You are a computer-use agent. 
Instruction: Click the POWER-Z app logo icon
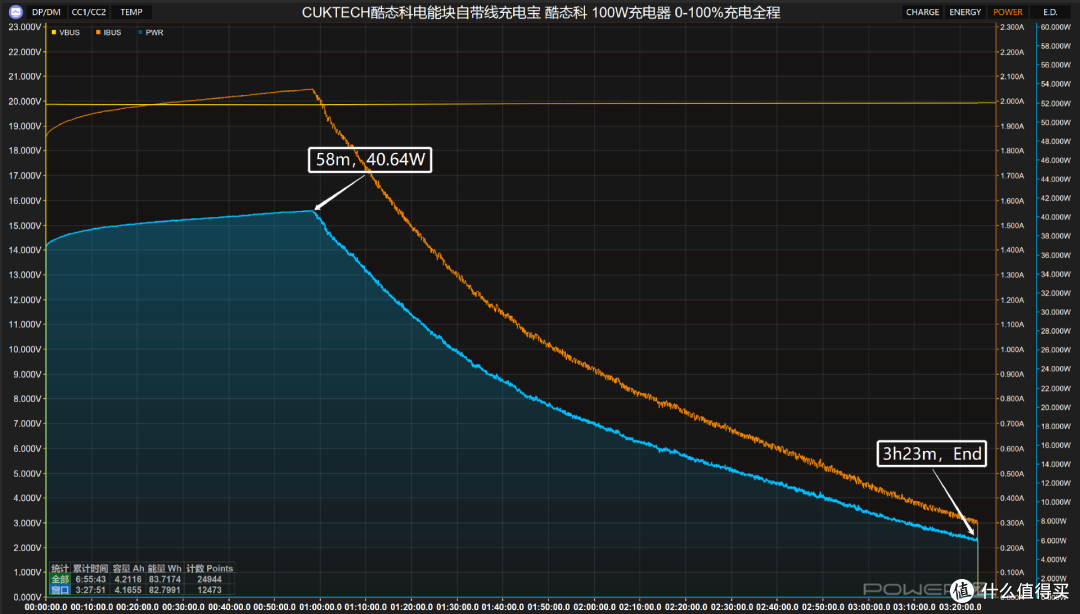point(16,12)
